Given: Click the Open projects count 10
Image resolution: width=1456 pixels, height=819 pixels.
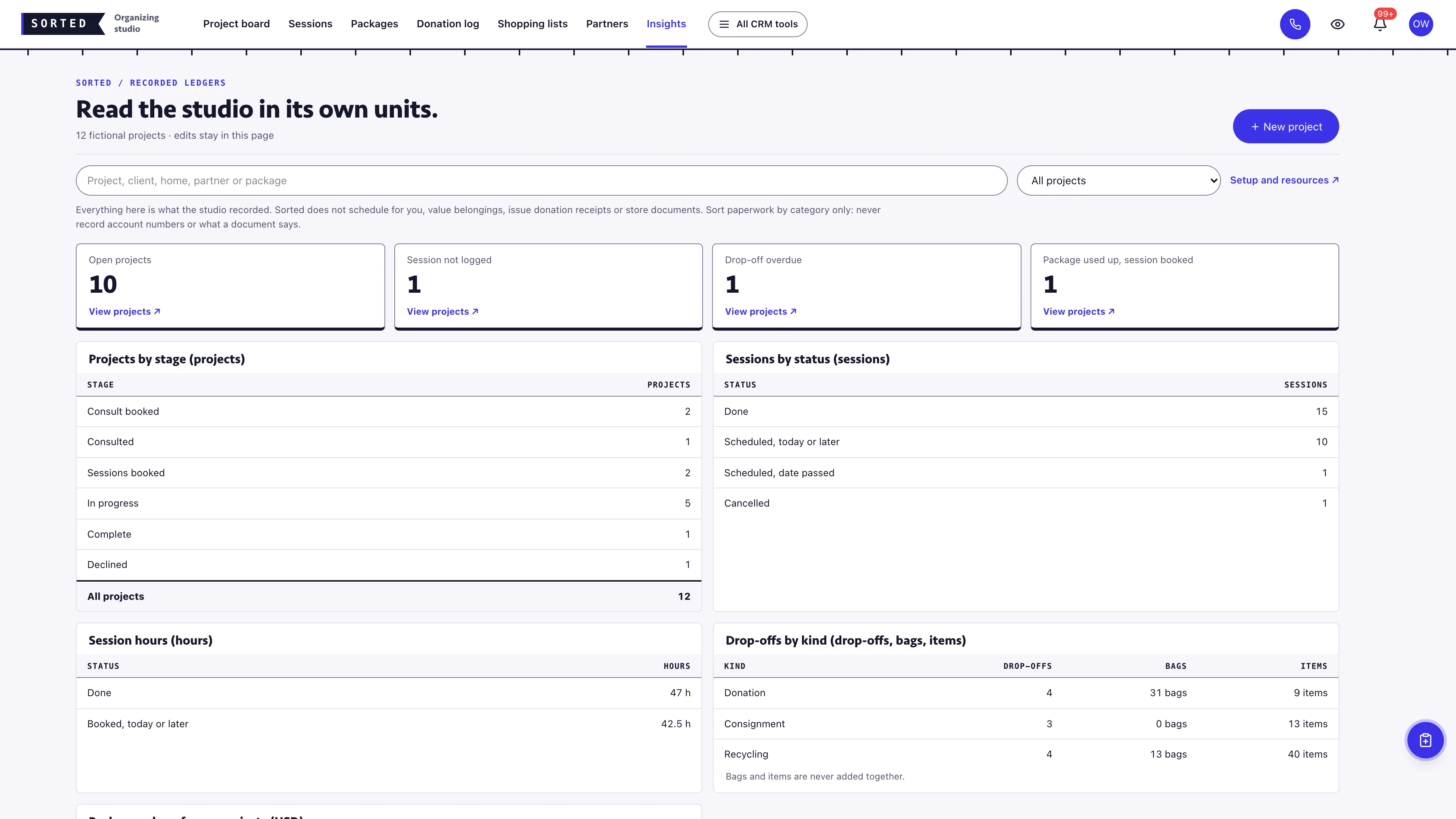Looking at the screenshot, I should [x=103, y=284].
